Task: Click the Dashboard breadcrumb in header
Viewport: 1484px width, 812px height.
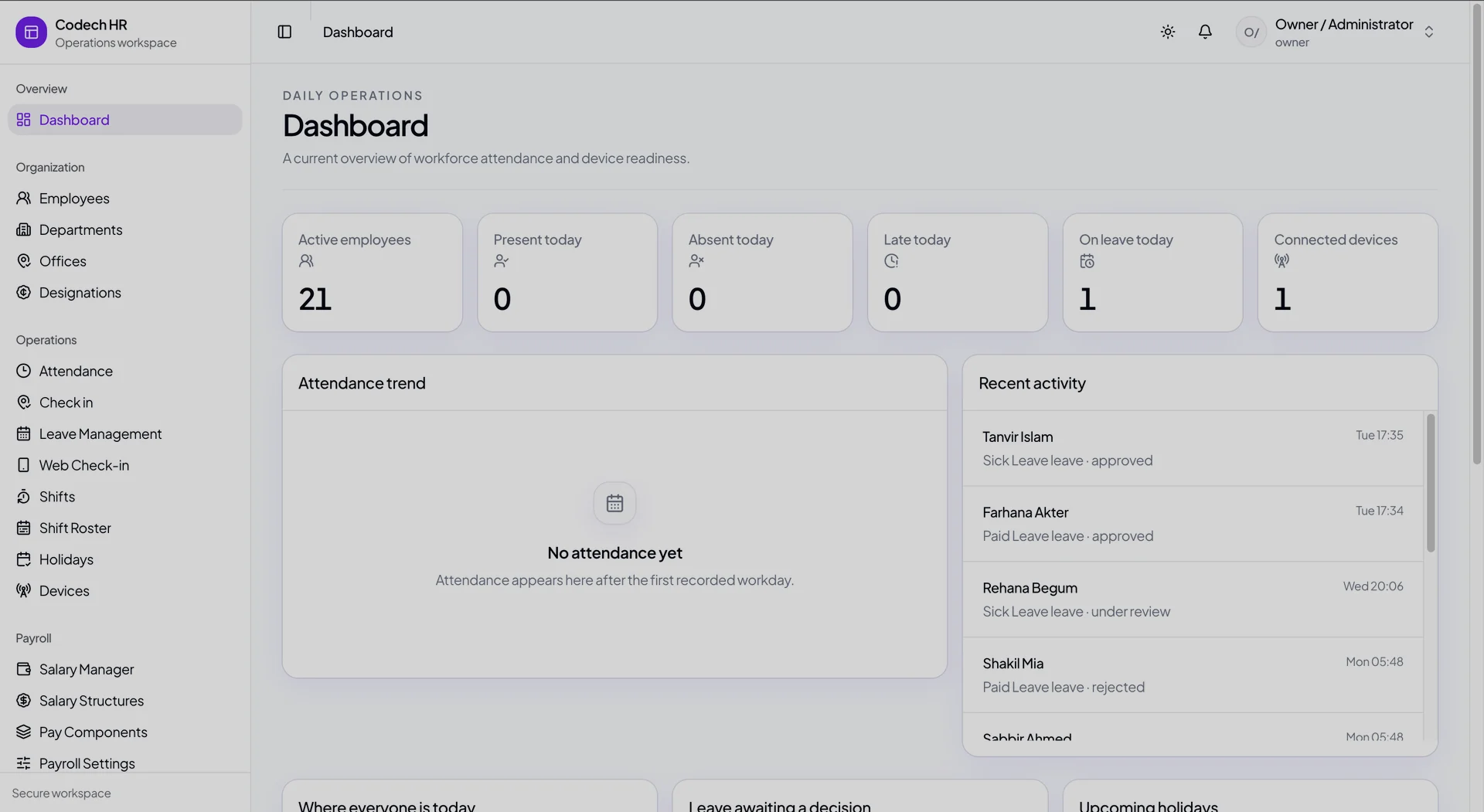Action: (x=358, y=32)
